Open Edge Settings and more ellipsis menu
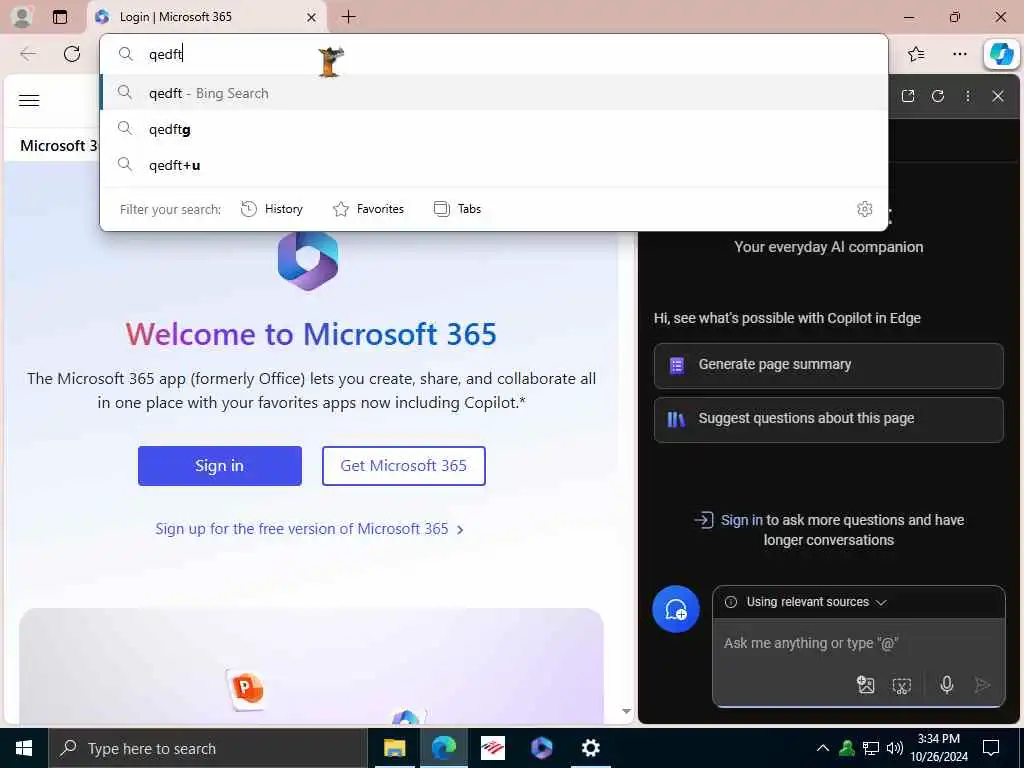The image size is (1024, 768). pos(959,54)
